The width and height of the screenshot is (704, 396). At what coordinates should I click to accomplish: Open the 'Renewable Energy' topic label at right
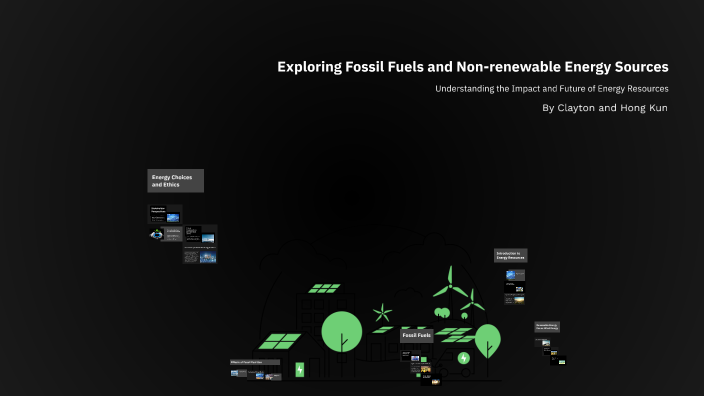pos(547,327)
